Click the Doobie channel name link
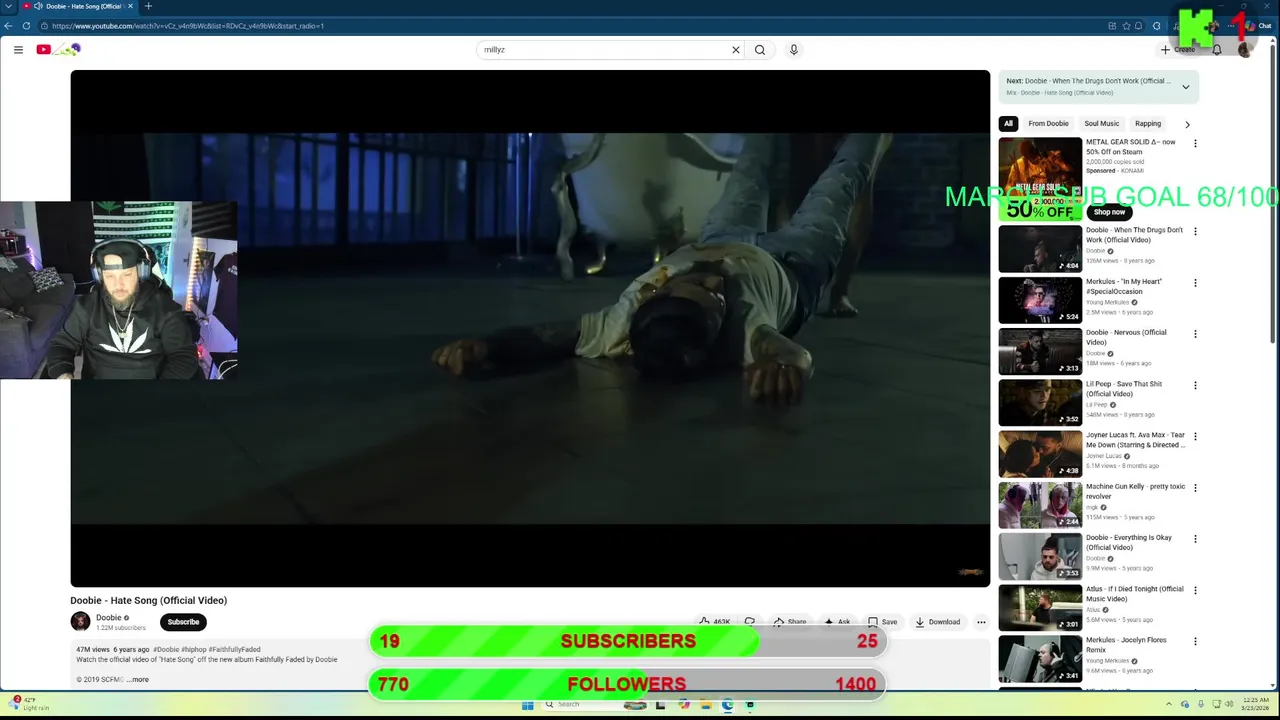The height and width of the screenshot is (720, 1280). (x=108, y=618)
